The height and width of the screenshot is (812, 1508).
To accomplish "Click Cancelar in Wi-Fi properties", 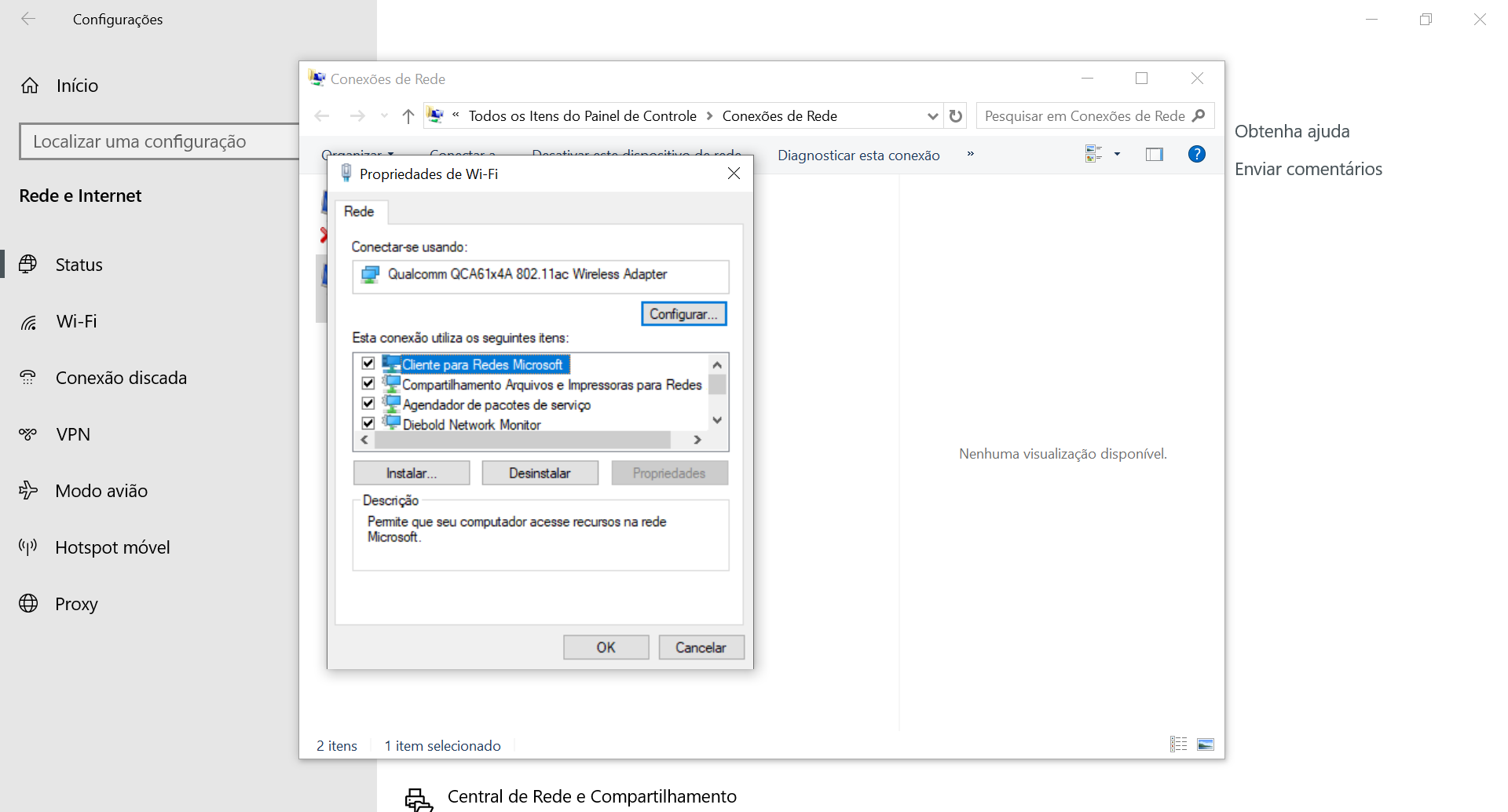I will [x=701, y=647].
